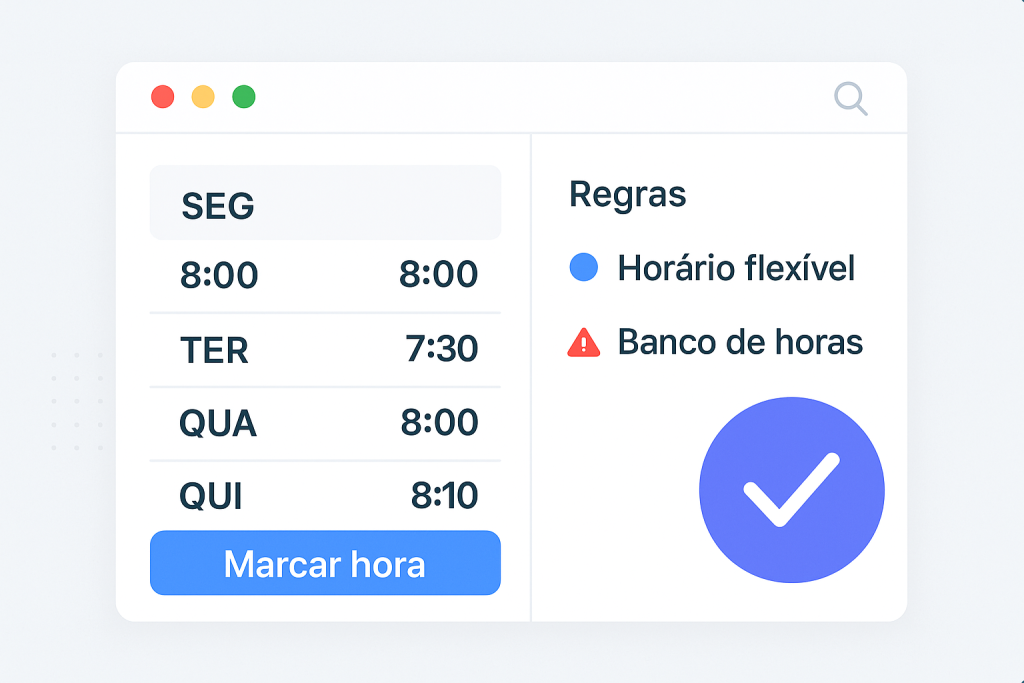Click the Regras section heading
1024x683 pixels.
click(627, 194)
